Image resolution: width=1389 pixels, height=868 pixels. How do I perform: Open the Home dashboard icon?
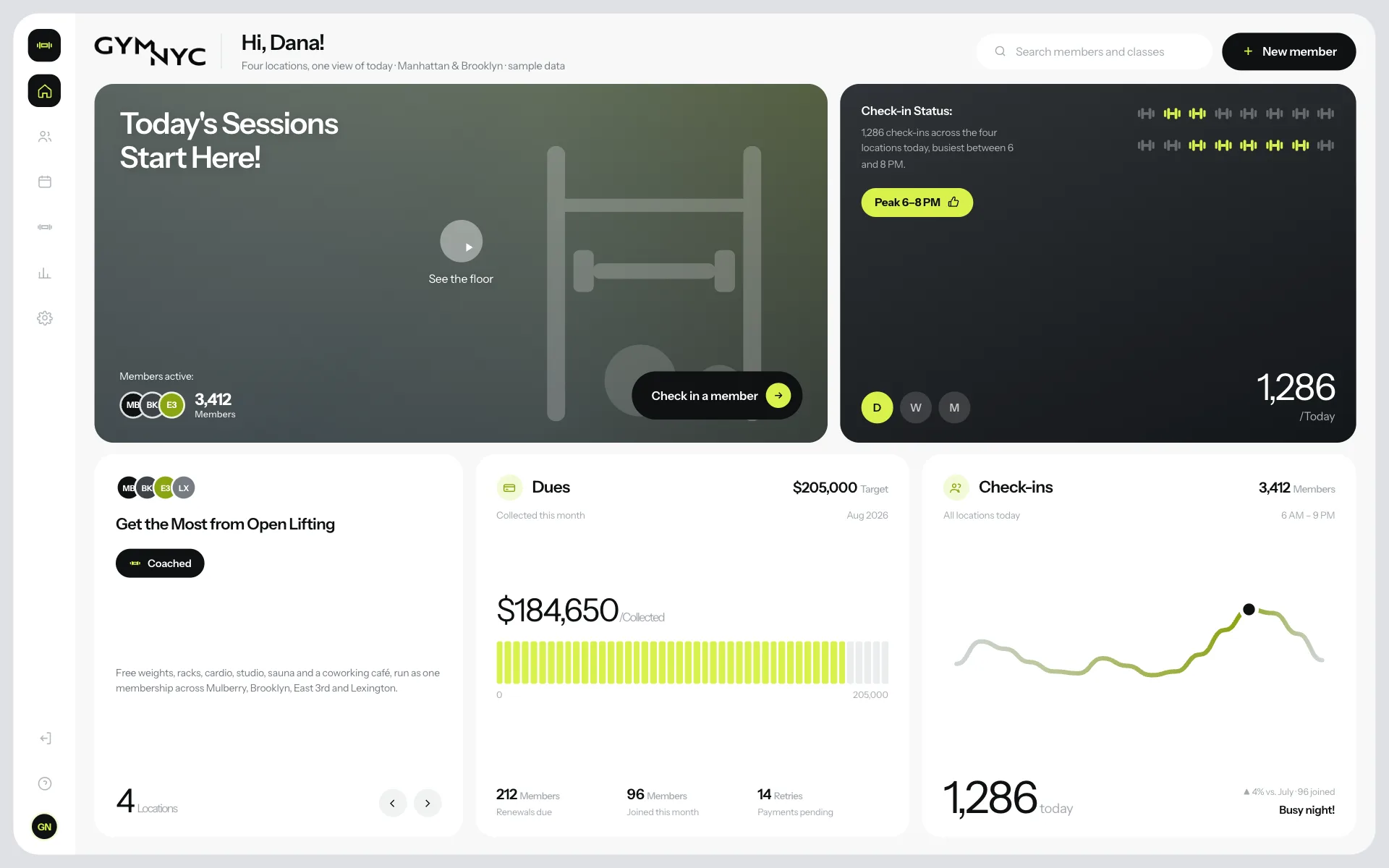click(44, 91)
